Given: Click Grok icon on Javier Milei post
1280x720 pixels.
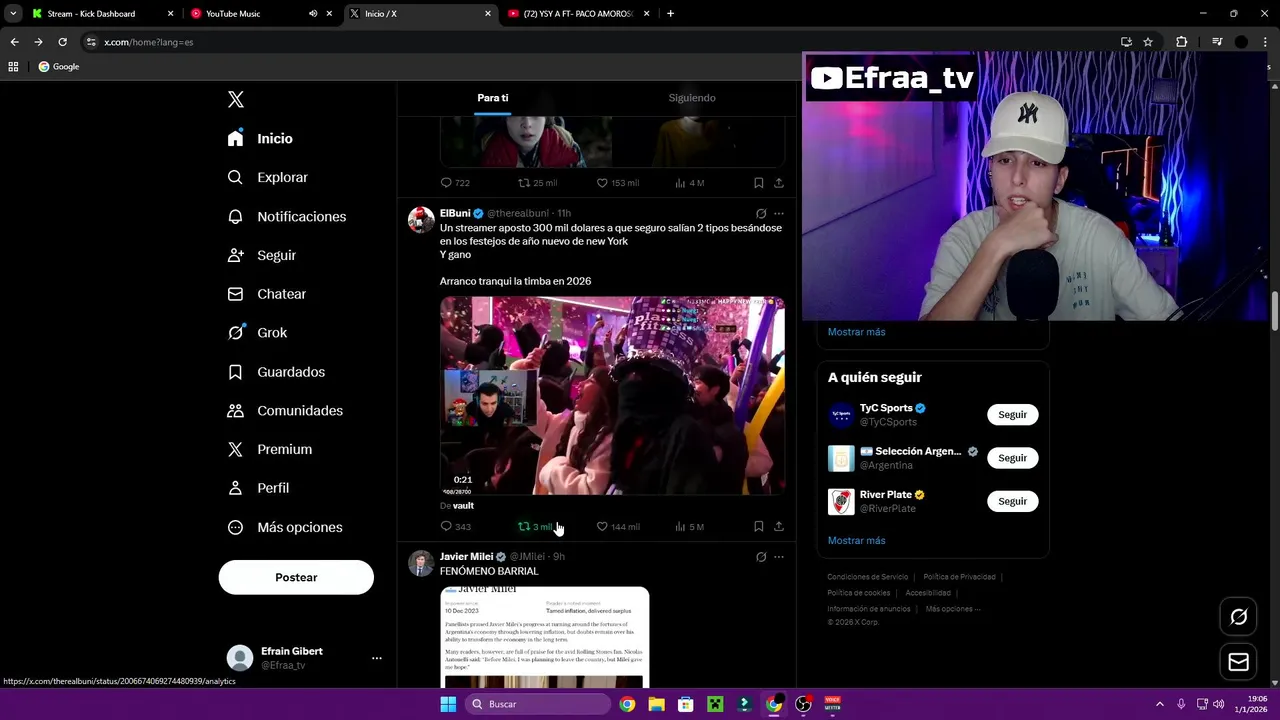Looking at the screenshot, I should point(761,557).
